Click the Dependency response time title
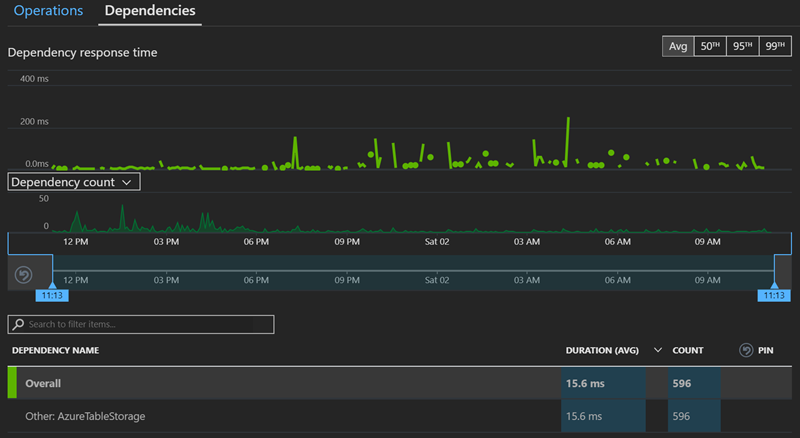800x438 pixels. pos(82,53)
